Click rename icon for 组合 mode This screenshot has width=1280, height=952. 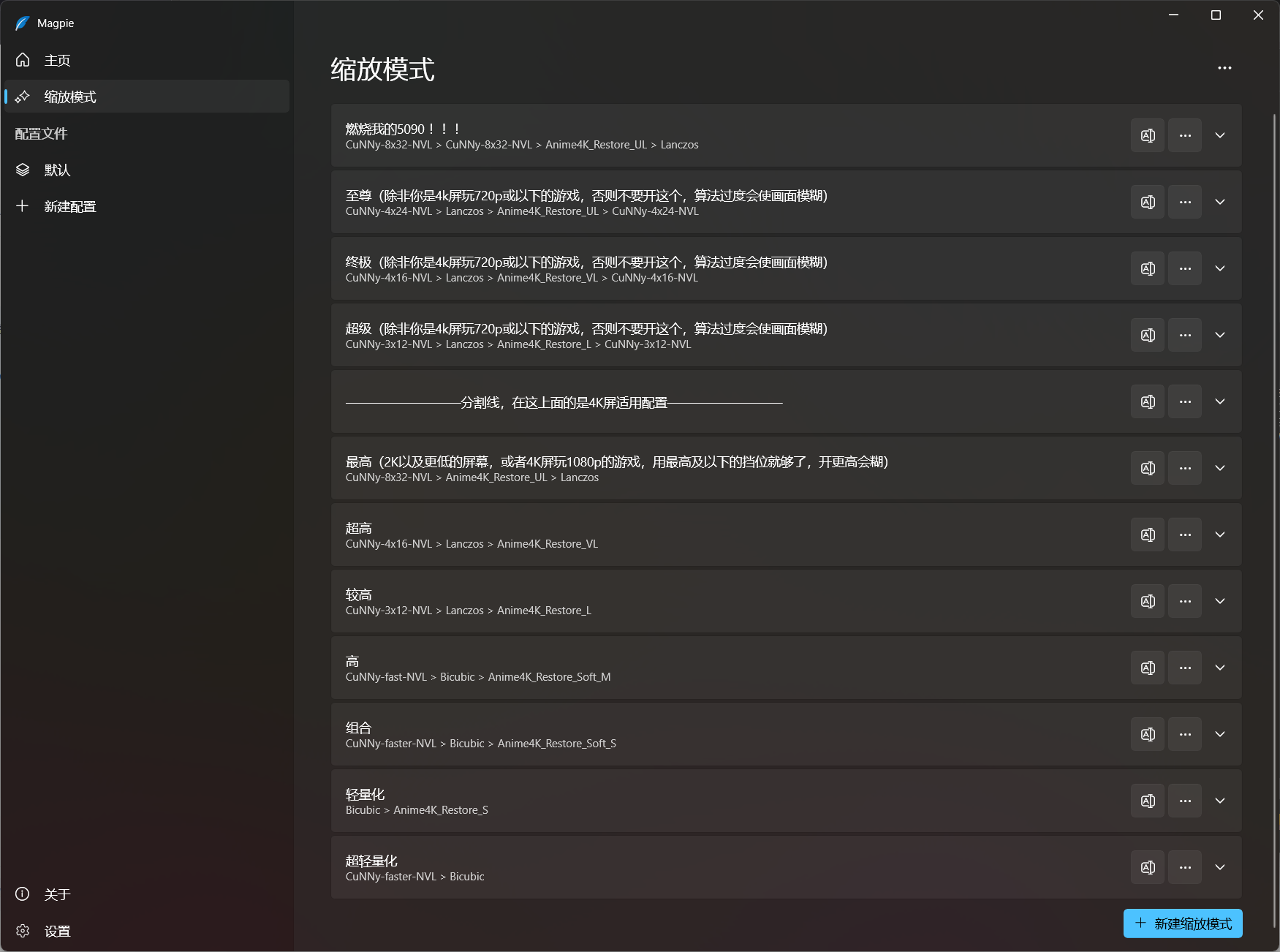point(1148,734)
